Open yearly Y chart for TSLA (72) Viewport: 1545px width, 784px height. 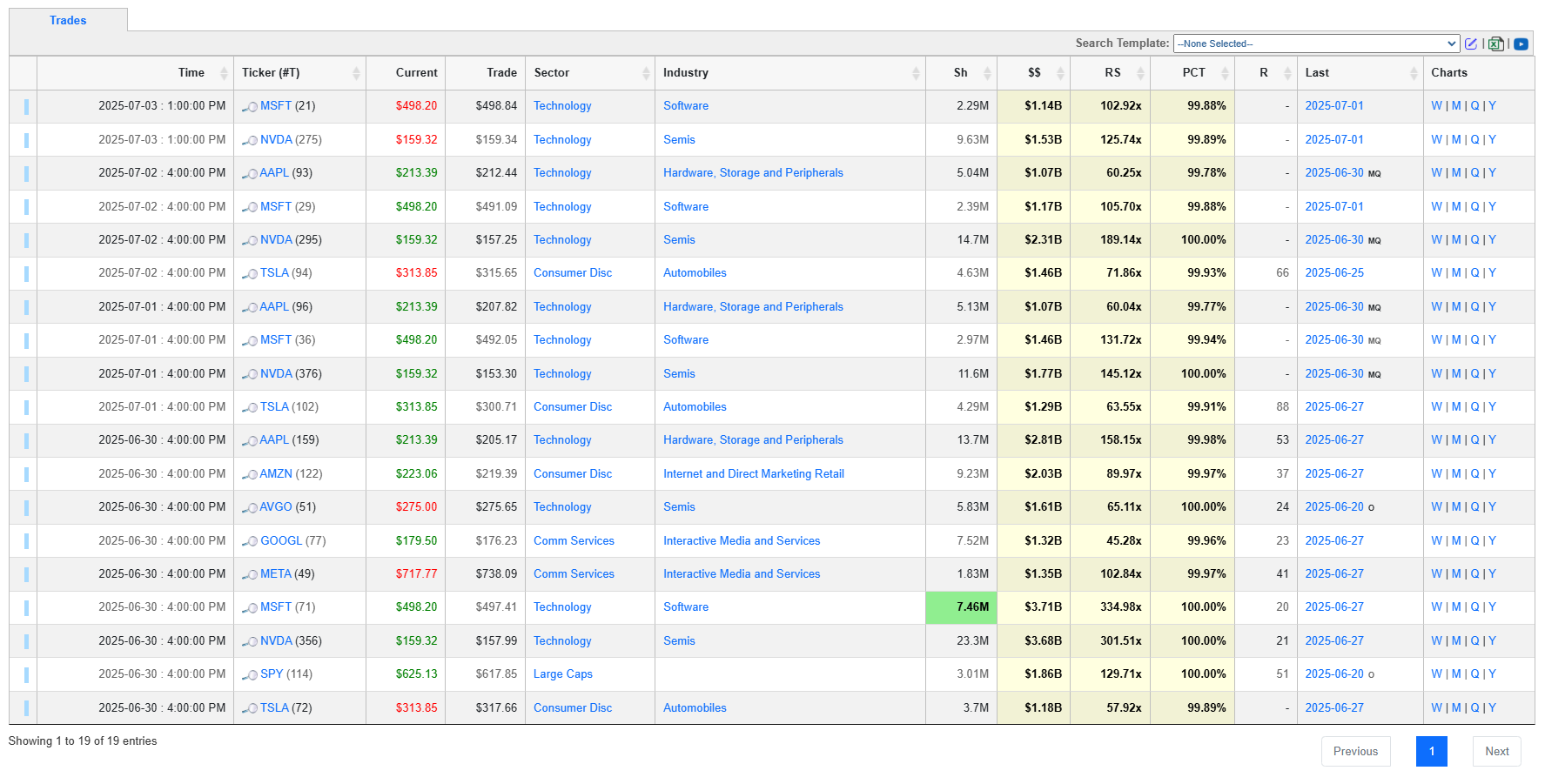pyautogui.click(x=1492, y=708)
